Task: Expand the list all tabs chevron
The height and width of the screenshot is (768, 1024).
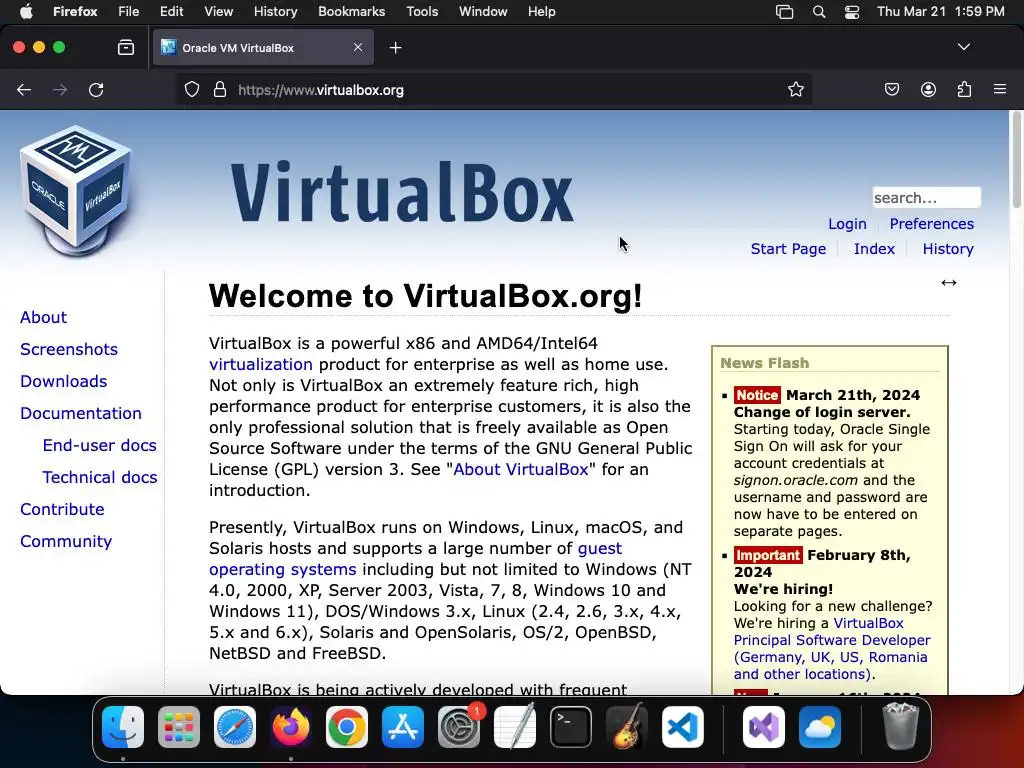Action: click(x=964, y=47)
